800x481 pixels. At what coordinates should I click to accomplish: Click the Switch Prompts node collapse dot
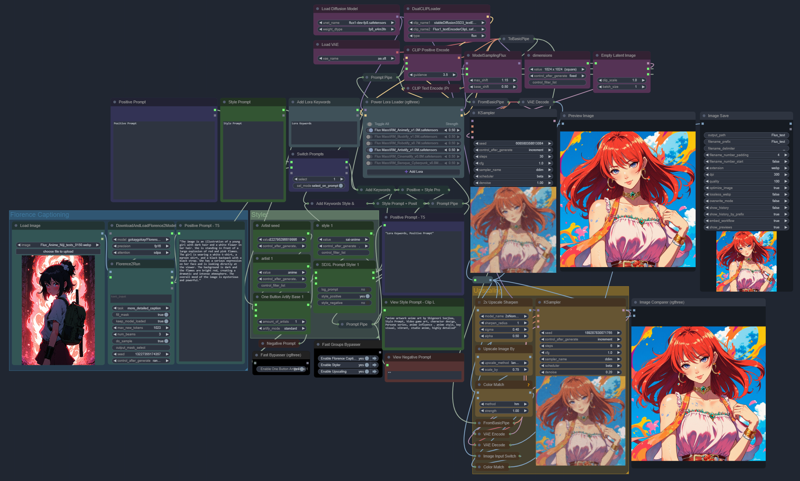(293, 154)
